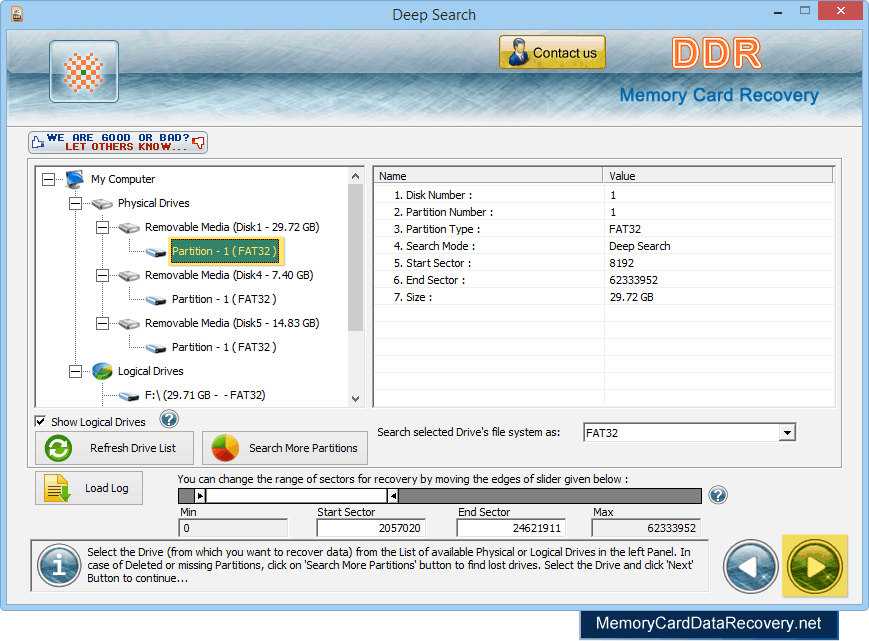The height and width of the screenshot is (641, 869).
Task: Click the app icon in title bar
Action: tap(17, 14)
